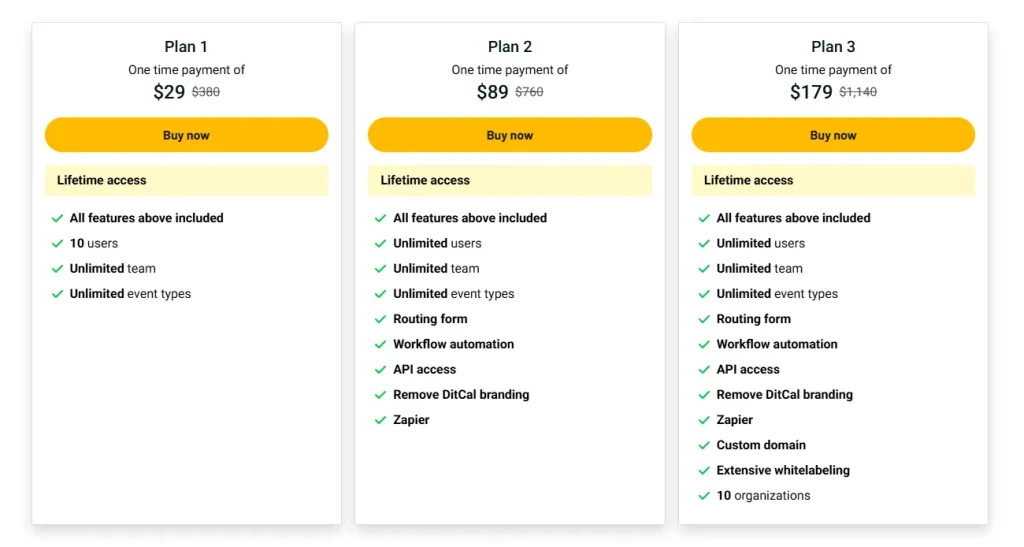This screenshot has height=547, width=1024.
Task: Click checkmark next to Plan 2 Routing form
Action: click(381, 320)
